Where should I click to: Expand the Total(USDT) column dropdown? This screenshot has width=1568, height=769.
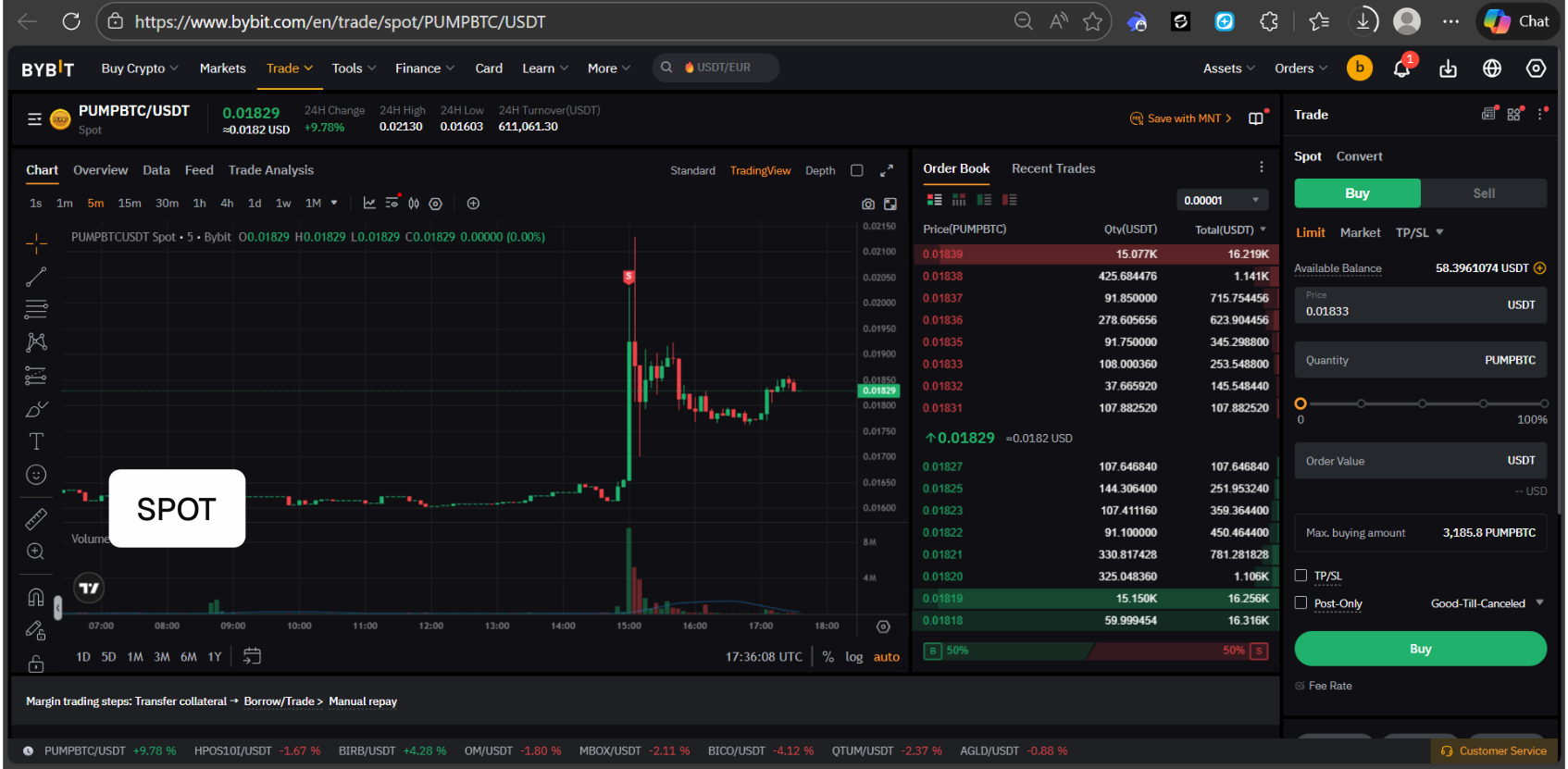[x=1263, y=229]
